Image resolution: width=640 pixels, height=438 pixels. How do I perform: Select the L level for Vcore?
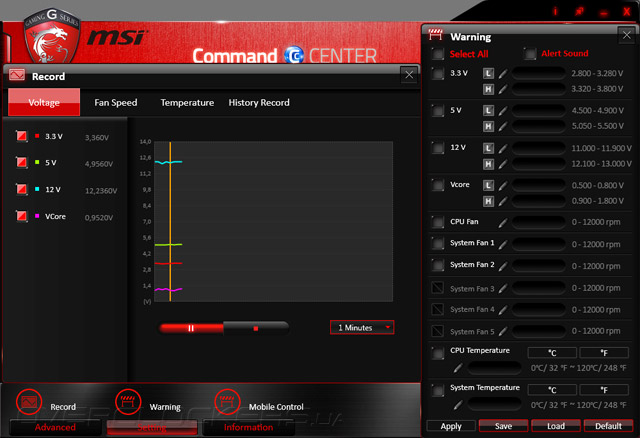coord(488,185)
